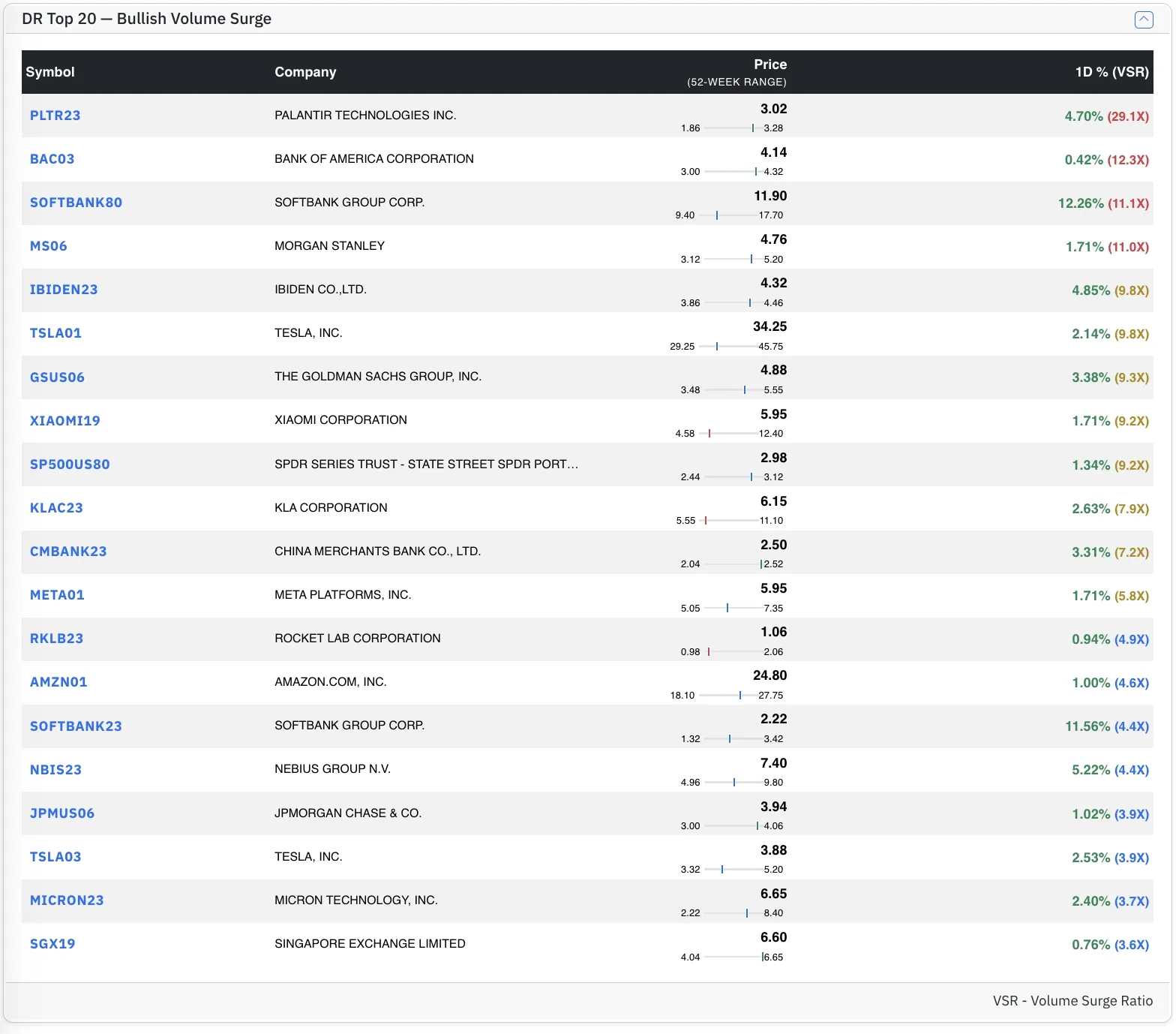The height and width of the screenshot is (1034, 1176).
Task: Collapse the DR Top 20 panel
Action: [1144, 20]
